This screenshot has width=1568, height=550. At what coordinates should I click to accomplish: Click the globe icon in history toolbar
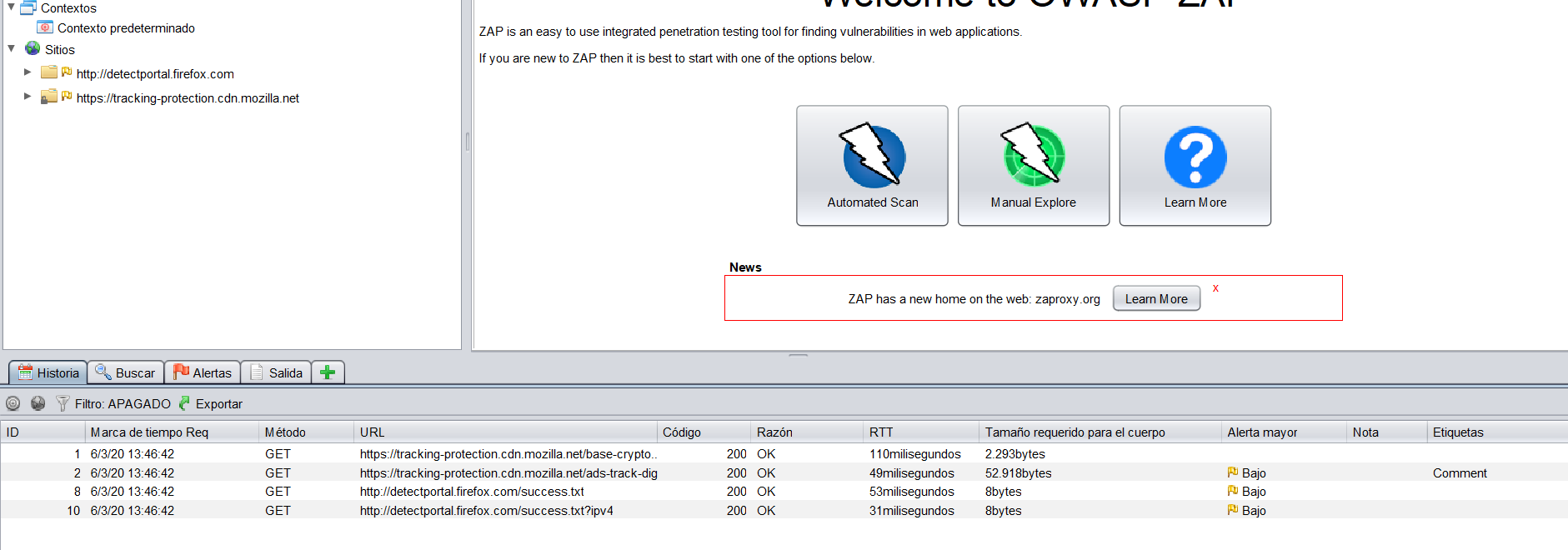[x=38, y=403]
